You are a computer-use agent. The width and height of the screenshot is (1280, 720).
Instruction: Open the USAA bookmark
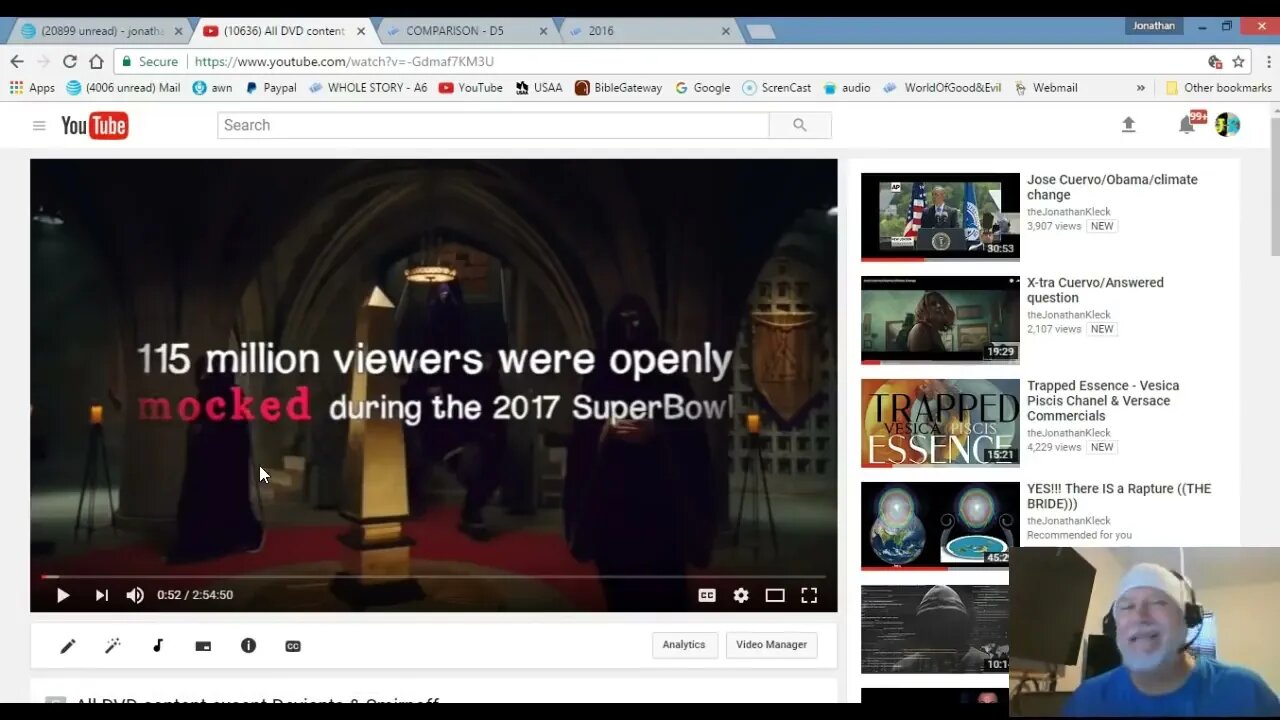coord(539,88)
